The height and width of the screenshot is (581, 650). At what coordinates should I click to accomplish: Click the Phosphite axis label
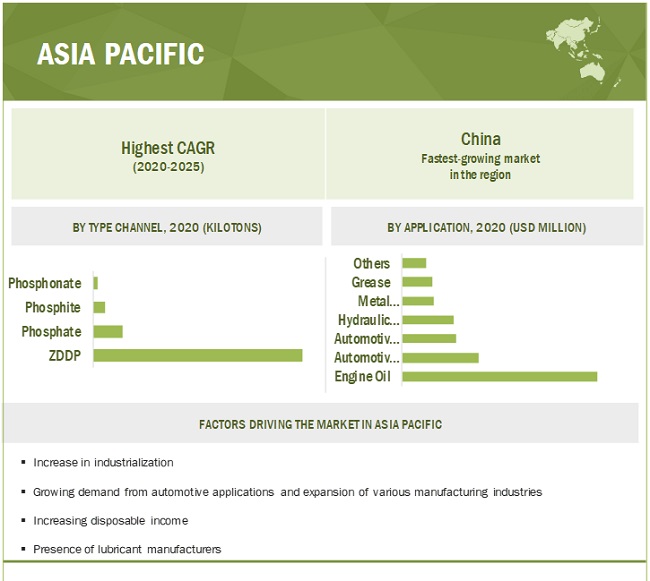53,307
